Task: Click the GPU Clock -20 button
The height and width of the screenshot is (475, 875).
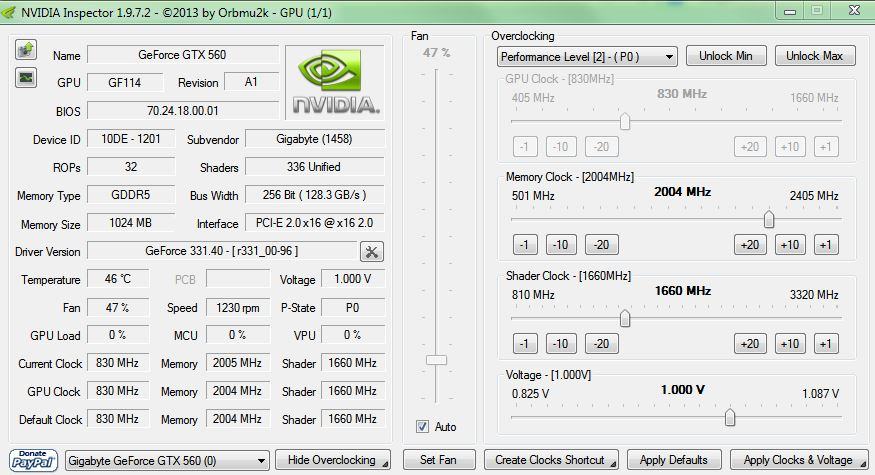Action: (x=601, y=147)
